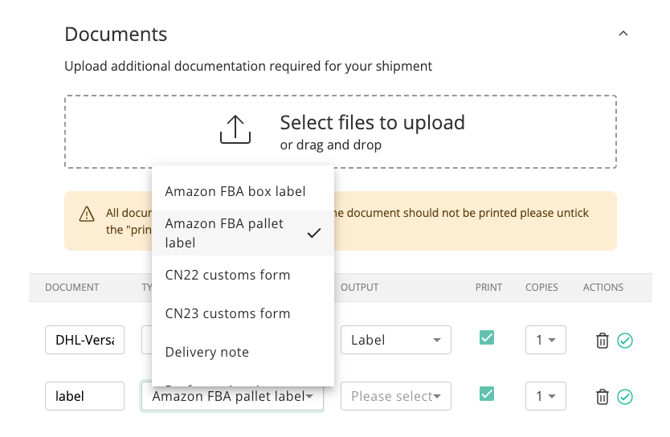
Task: Open copies dropdown for DHL-Versa row
Action: tap(546, 340)
